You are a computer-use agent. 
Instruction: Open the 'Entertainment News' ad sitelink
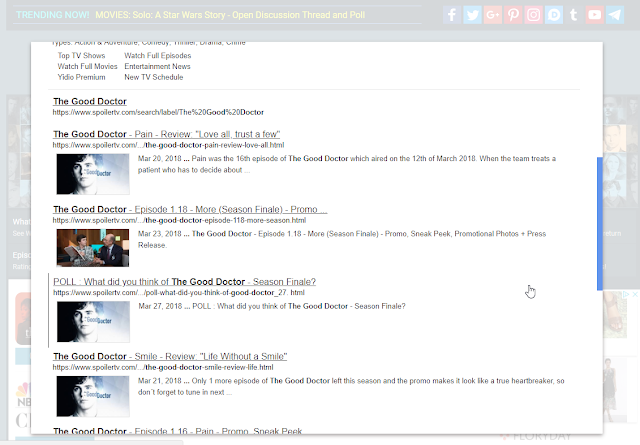click(x=157, y=66)
